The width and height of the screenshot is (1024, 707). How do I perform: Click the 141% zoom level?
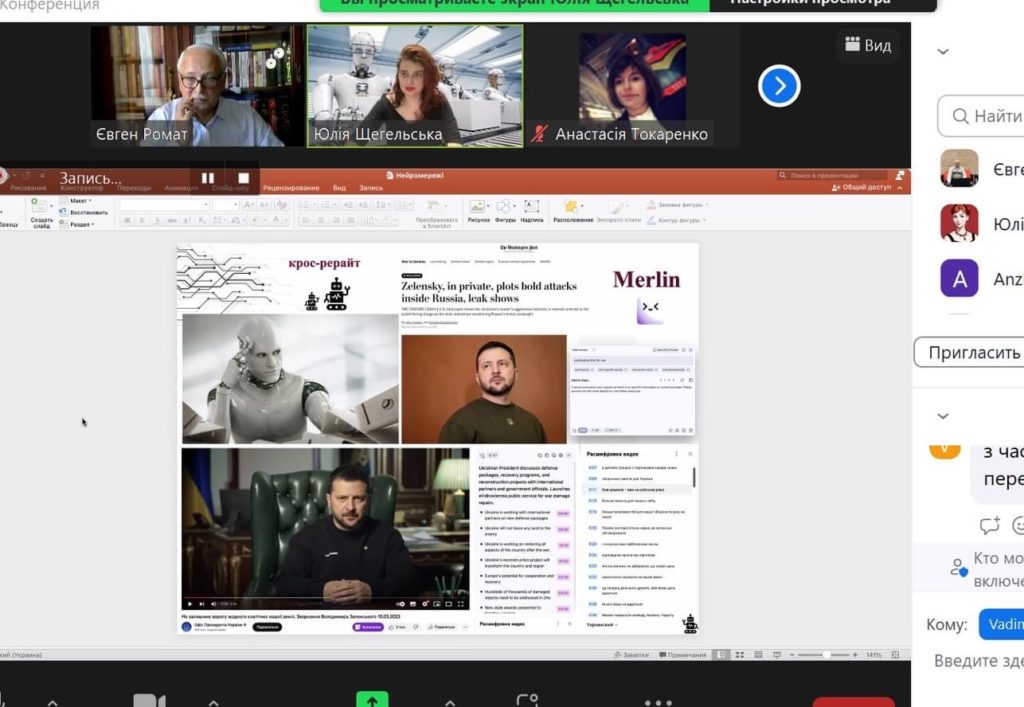874,654
